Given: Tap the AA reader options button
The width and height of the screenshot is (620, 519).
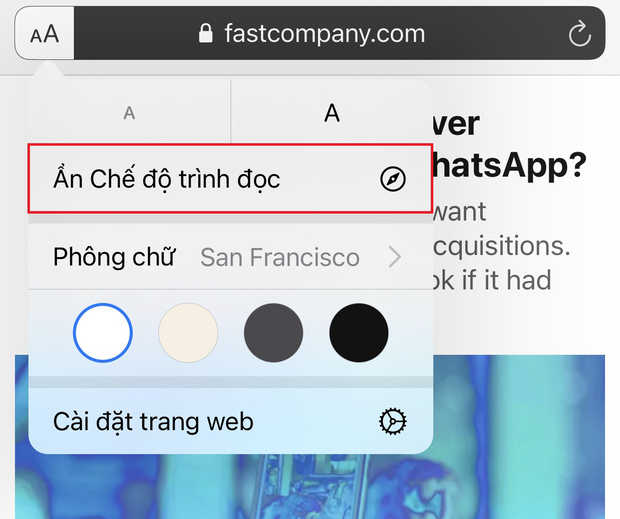Looking at the screenshot, I should tap(45, 33).
